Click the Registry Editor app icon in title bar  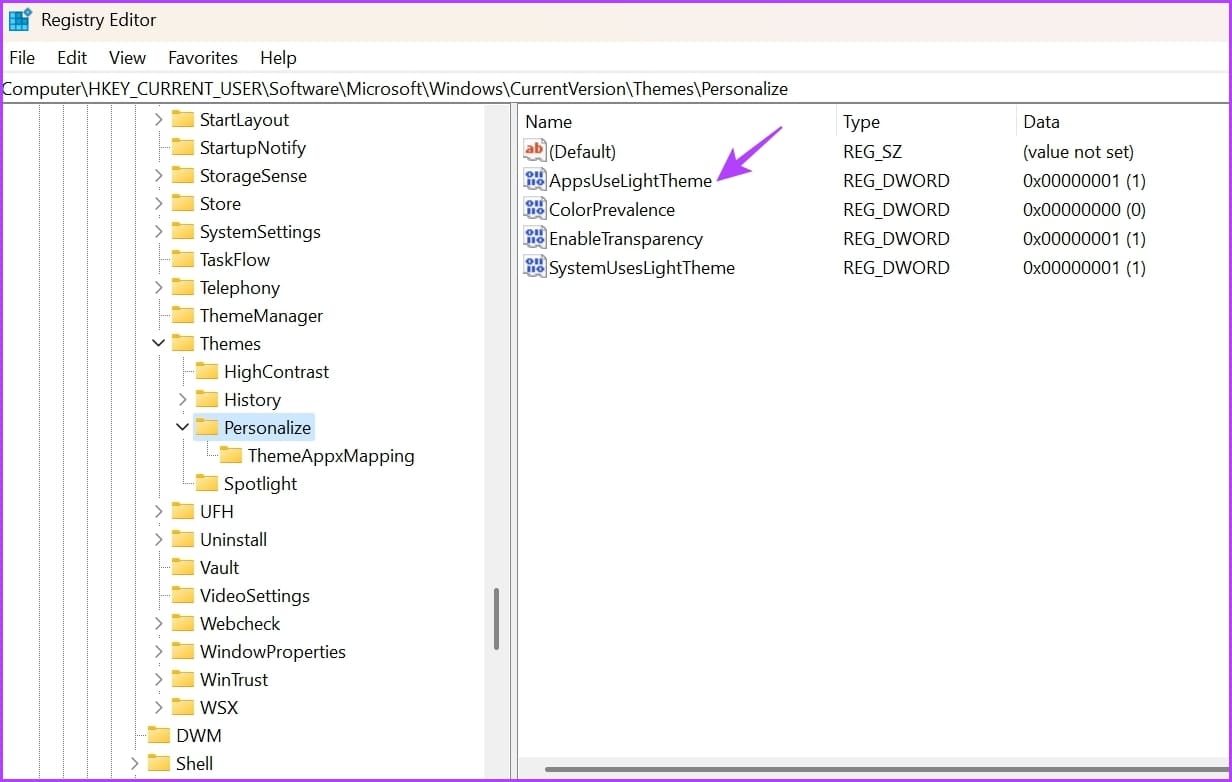coord(20,20)
